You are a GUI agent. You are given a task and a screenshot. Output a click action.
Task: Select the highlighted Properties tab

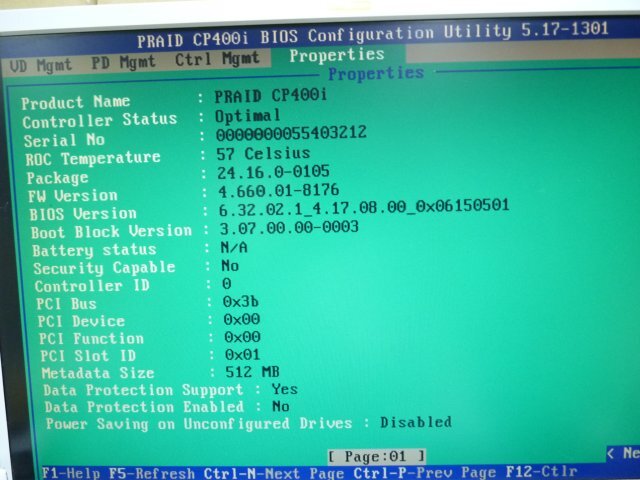(337, 56)
